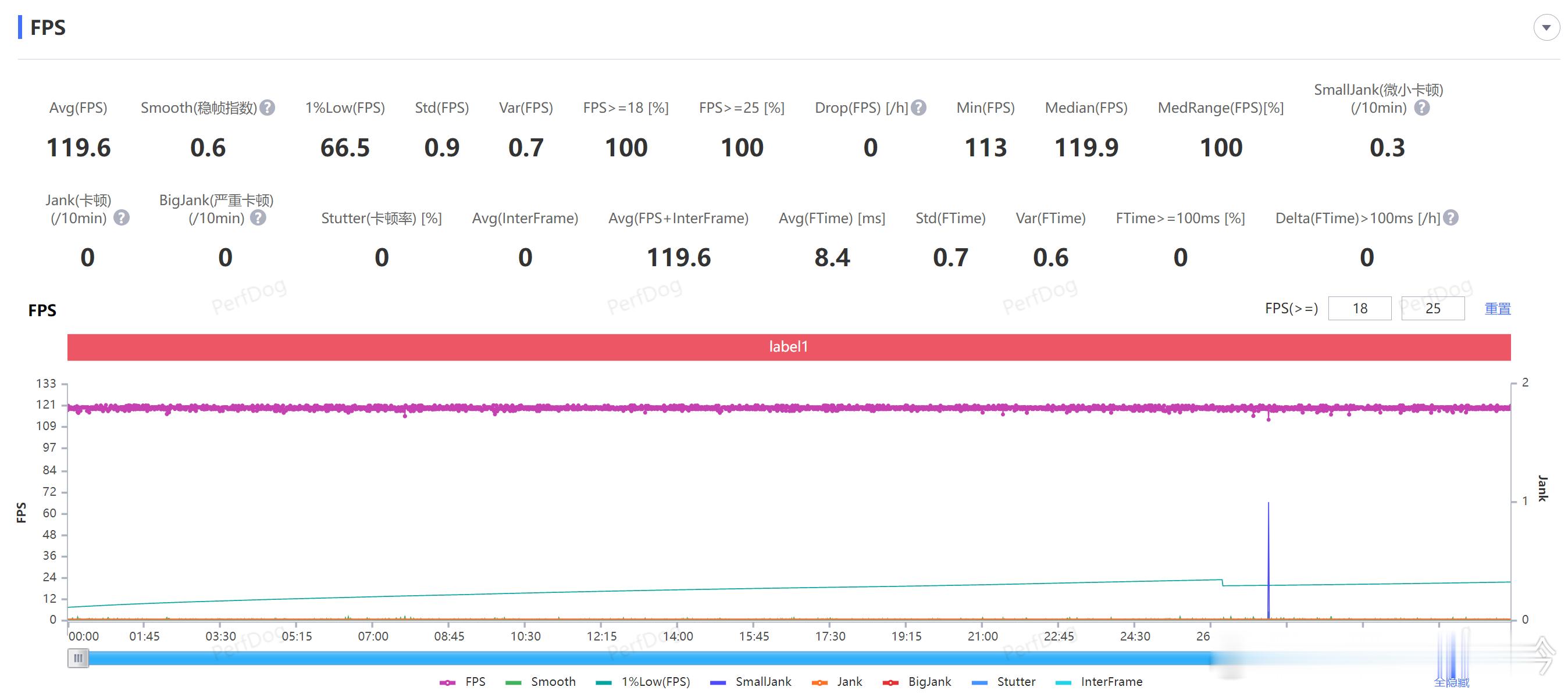Collapse FPS section with top-right arrow

(1546, 27)
